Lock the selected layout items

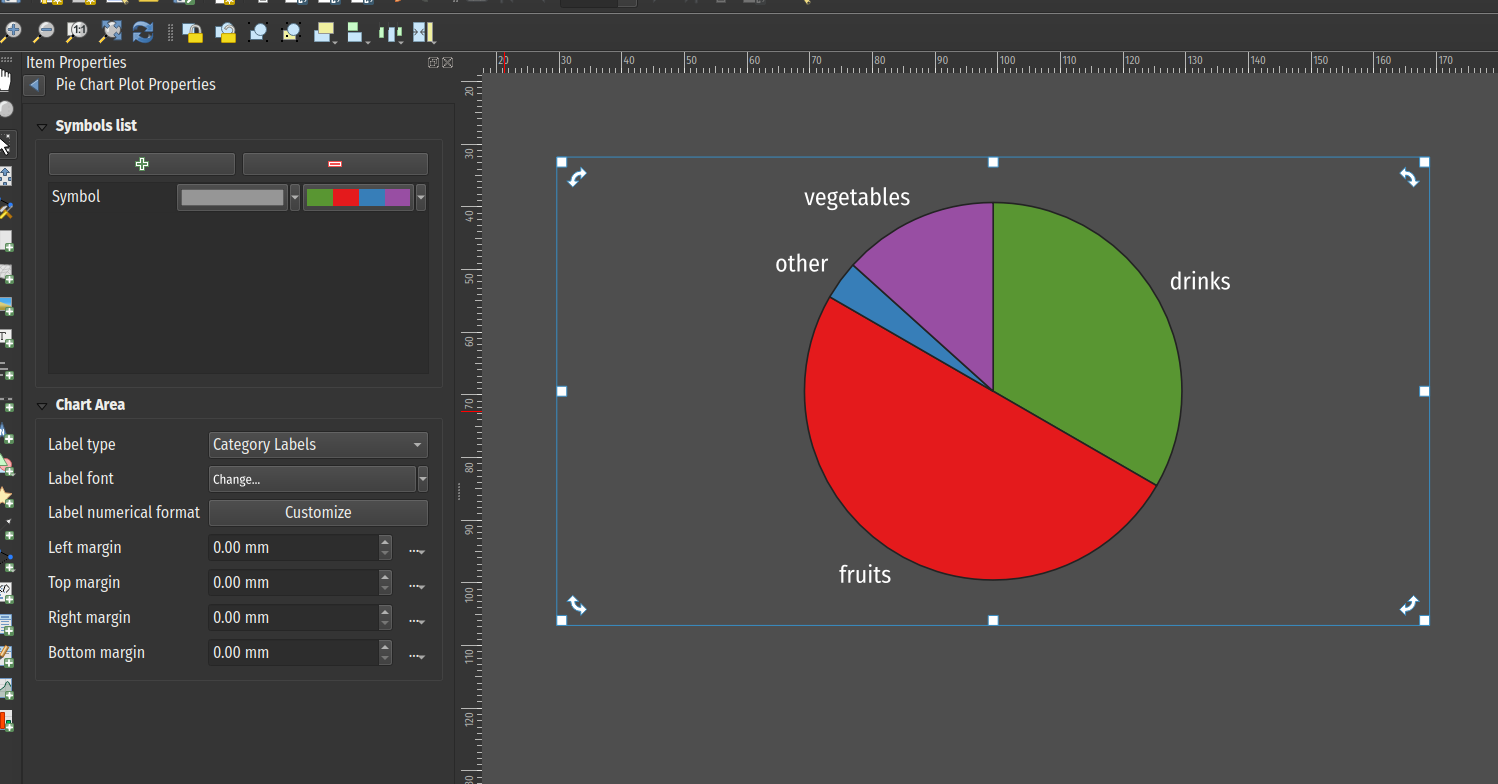point(192,33)
